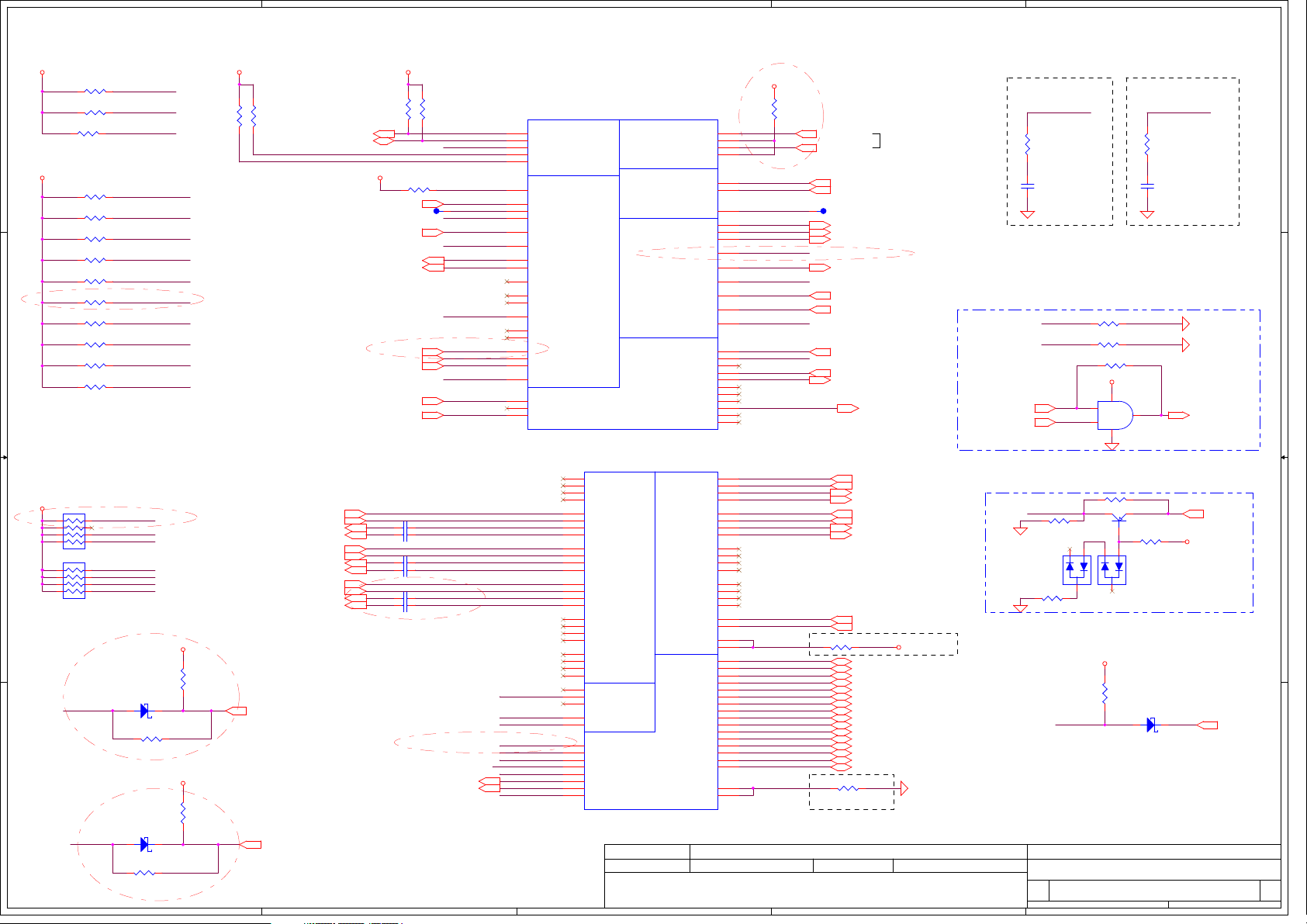
Task: Select the Schottky diode not enclosed by an ellipse
Action: 1152,725
